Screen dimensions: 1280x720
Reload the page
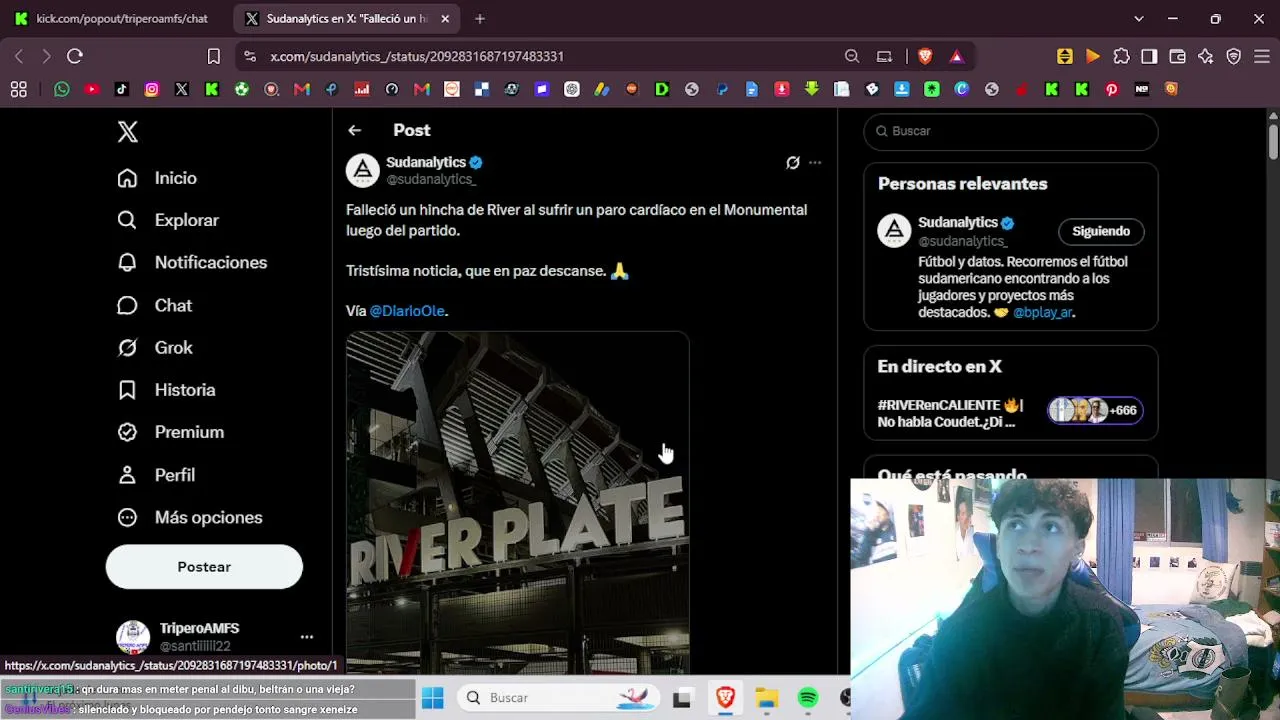tap(75, 57)
